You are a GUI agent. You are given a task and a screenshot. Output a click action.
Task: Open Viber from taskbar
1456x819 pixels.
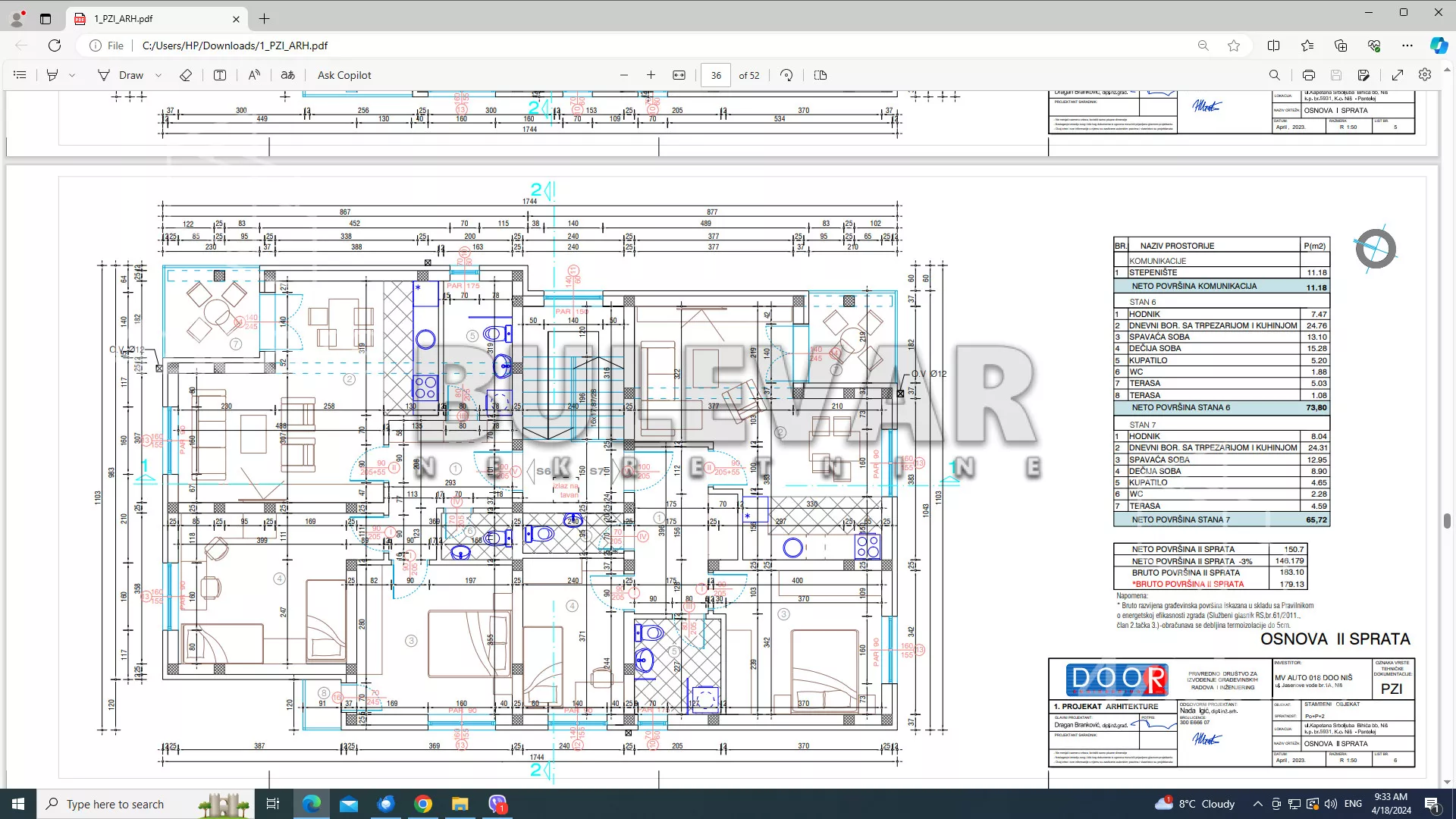[497, 804]
